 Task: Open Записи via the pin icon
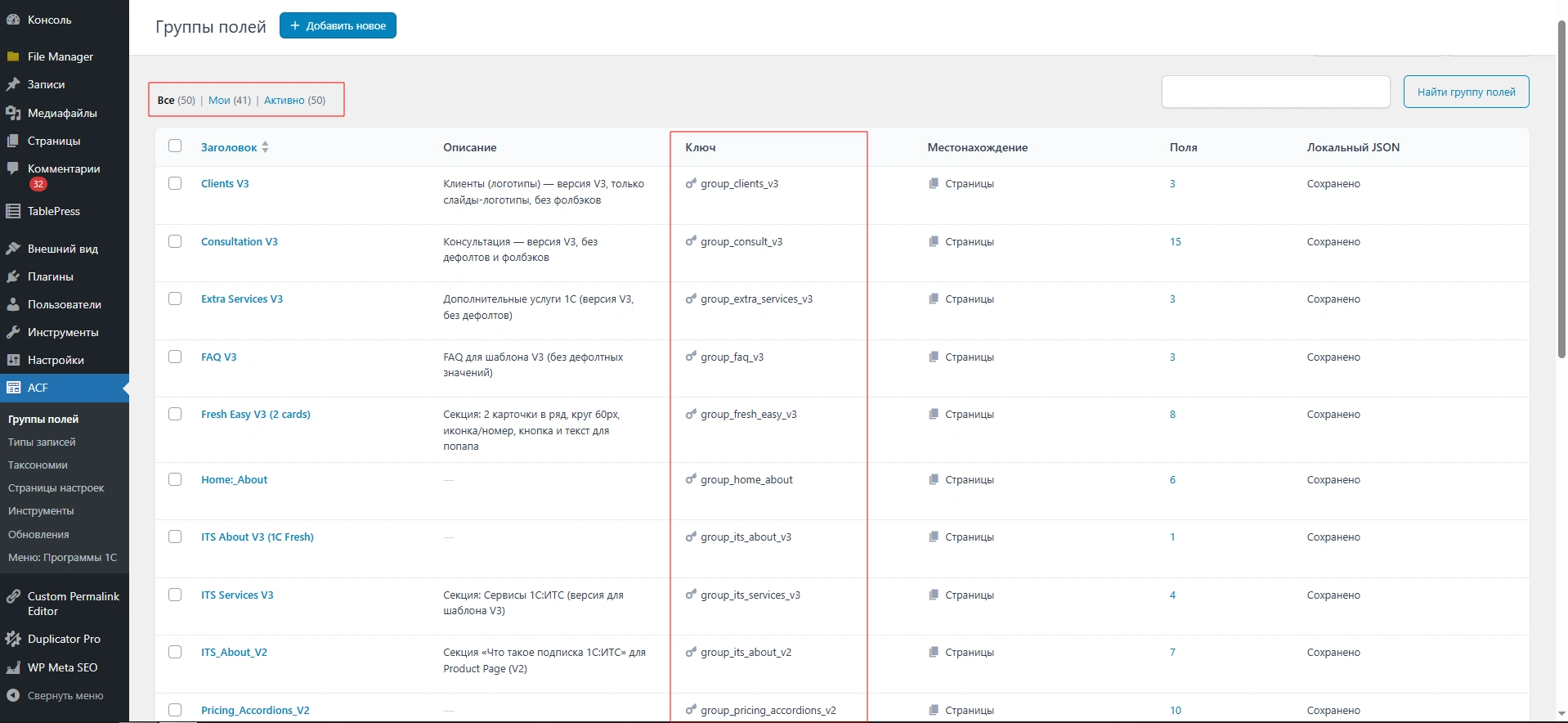[x=13, y=84]
